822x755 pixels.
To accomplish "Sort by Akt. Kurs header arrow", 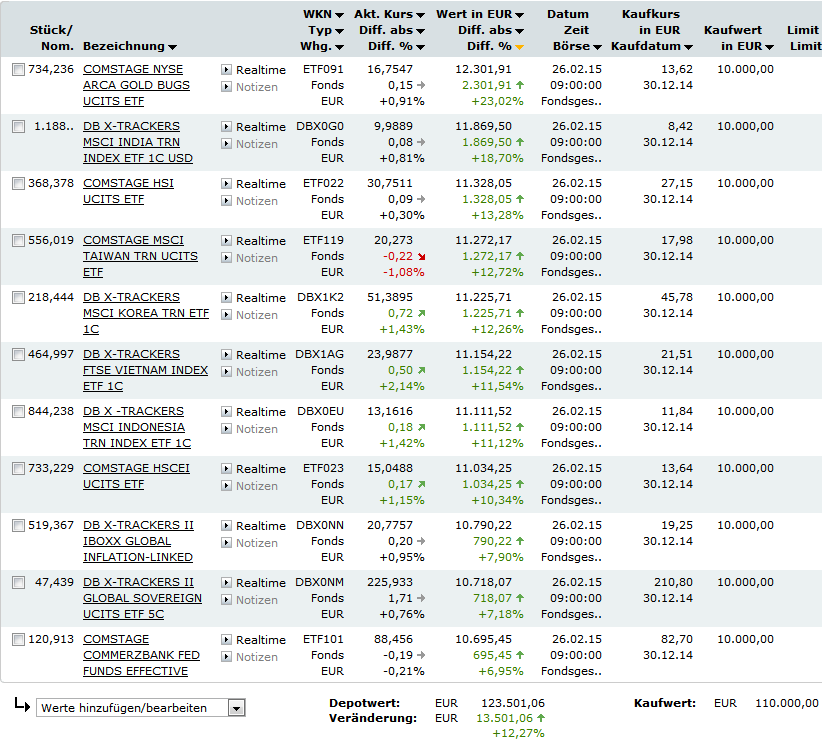I will [x=420, y=15].
